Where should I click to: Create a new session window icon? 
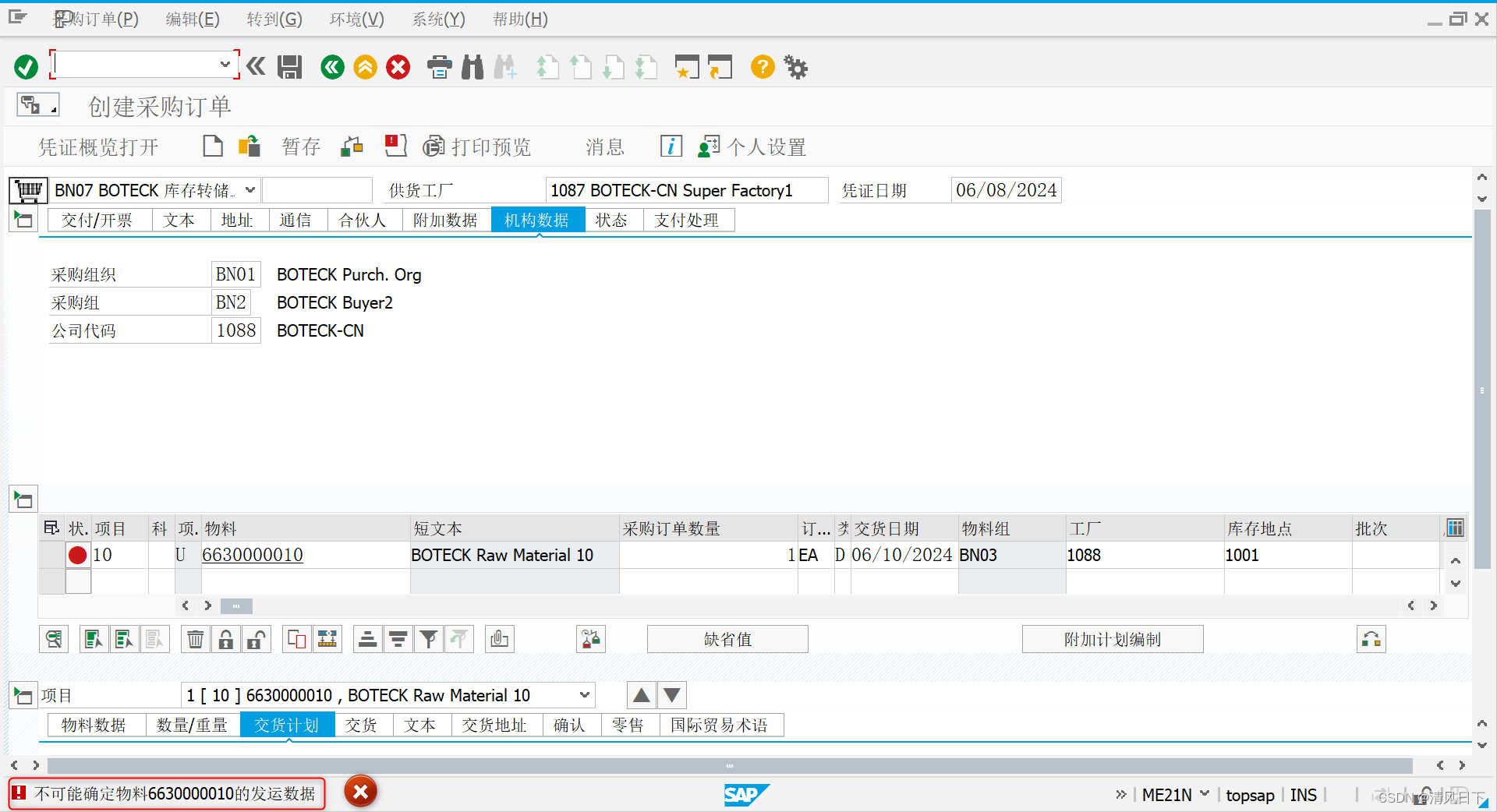tap(687, 67)
